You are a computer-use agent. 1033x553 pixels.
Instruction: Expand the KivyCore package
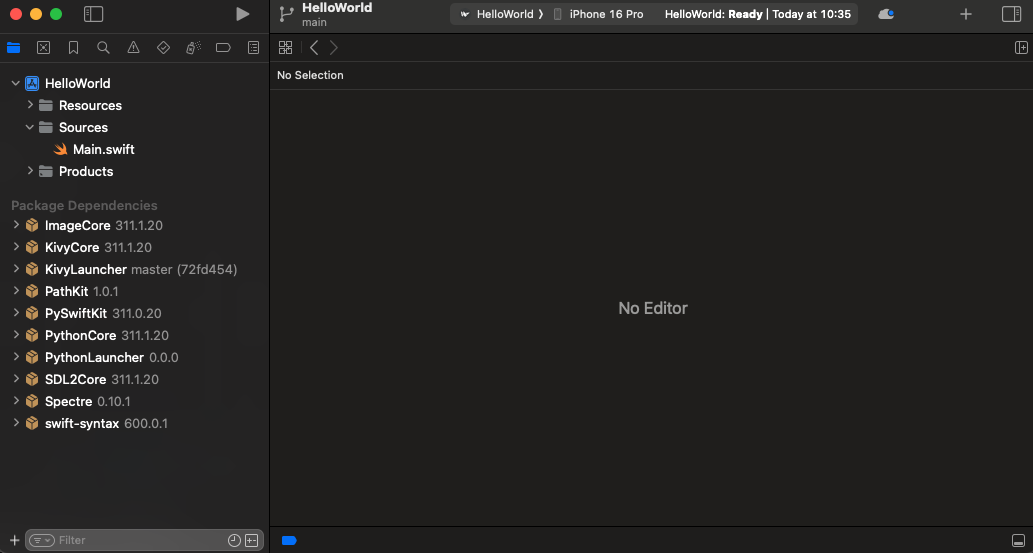point(16,247)
